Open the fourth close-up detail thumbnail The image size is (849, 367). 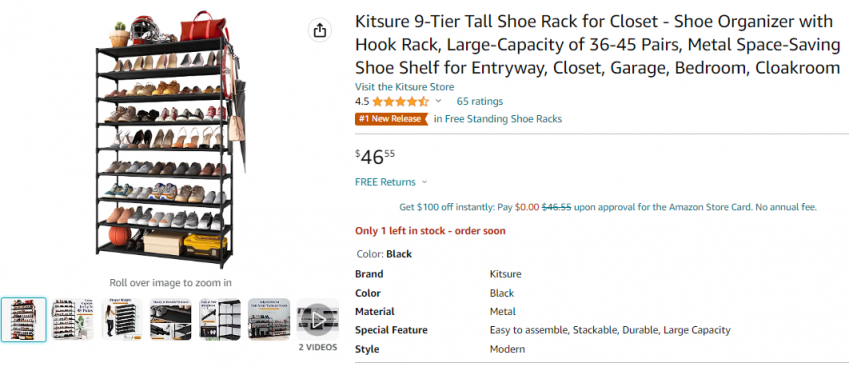click(x=171, y=320)
